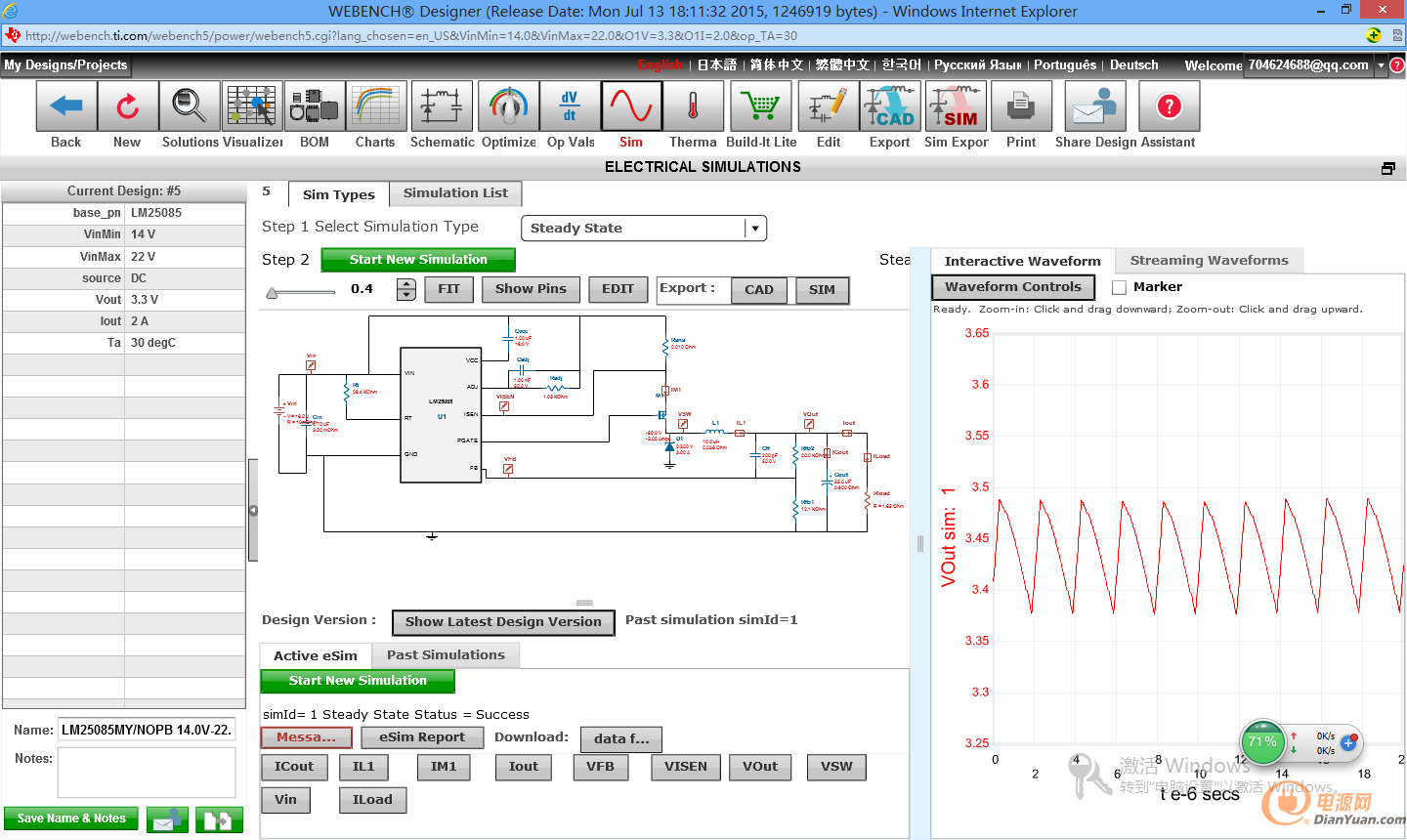Click the Waveform Controls button
The height and width of the screenshot is (840, 1407).
pos(1013,287)
